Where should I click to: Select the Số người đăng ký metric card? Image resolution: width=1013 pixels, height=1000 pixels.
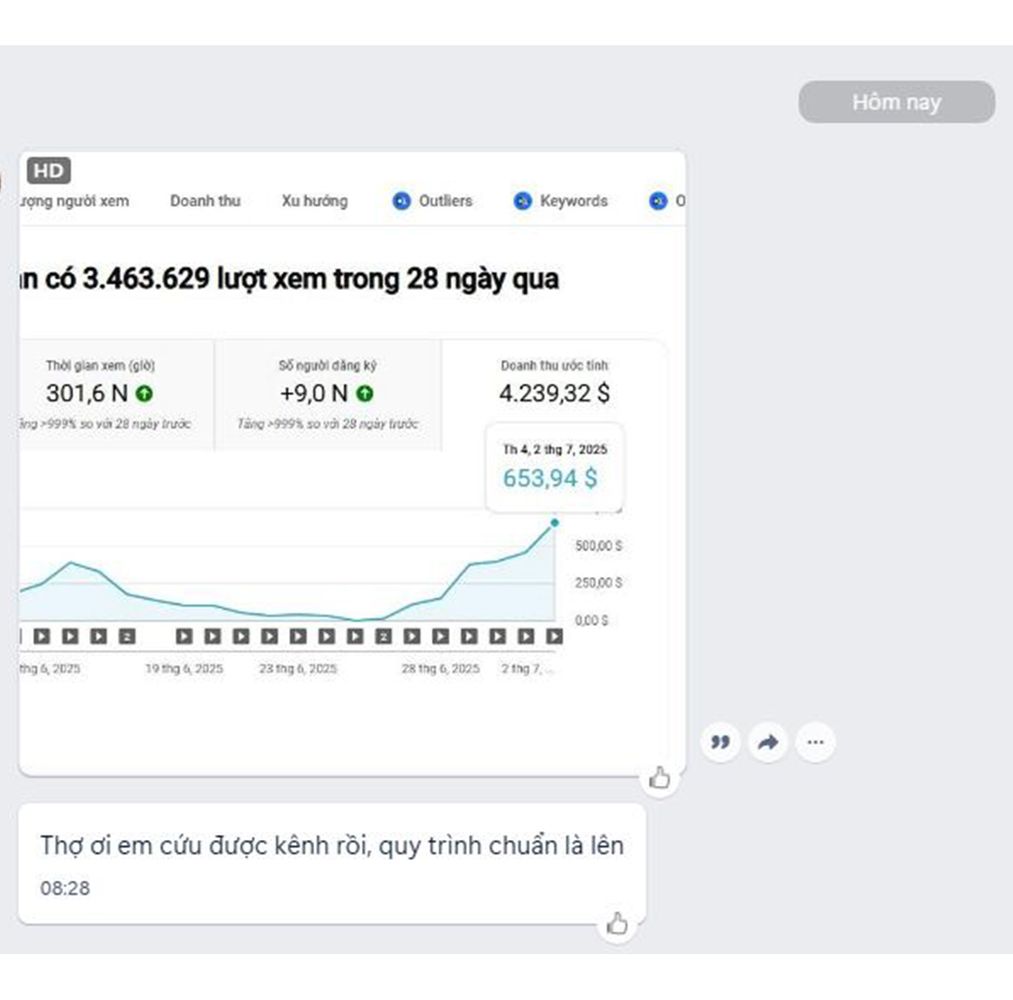point(328,394)
